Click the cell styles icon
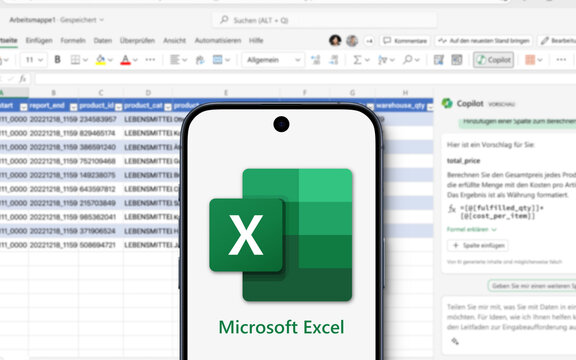Viewport: 576px width, 360px height. pos(457,60)
